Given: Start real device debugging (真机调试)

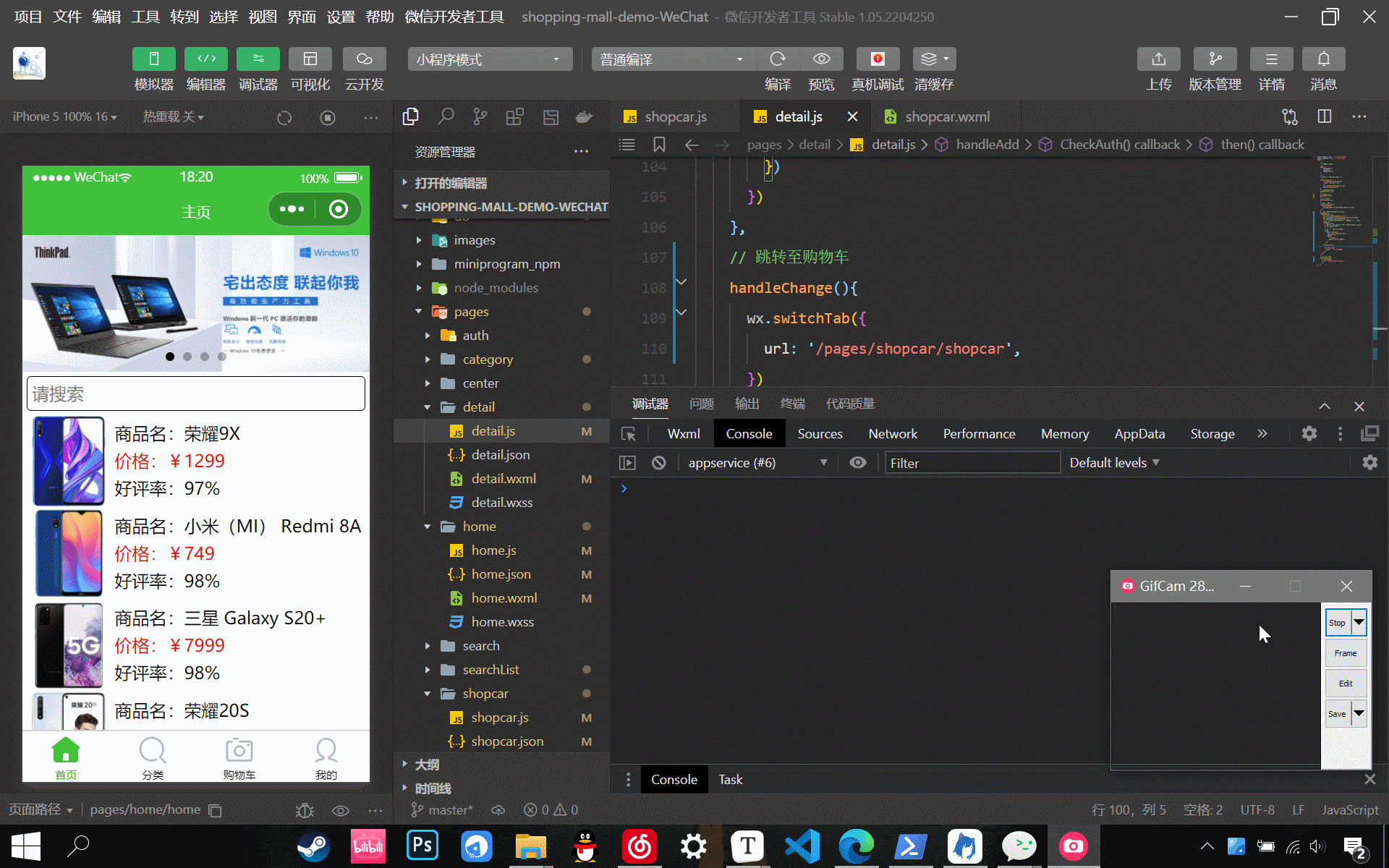Looking at the screenshot, I should (x=878, y=59).
